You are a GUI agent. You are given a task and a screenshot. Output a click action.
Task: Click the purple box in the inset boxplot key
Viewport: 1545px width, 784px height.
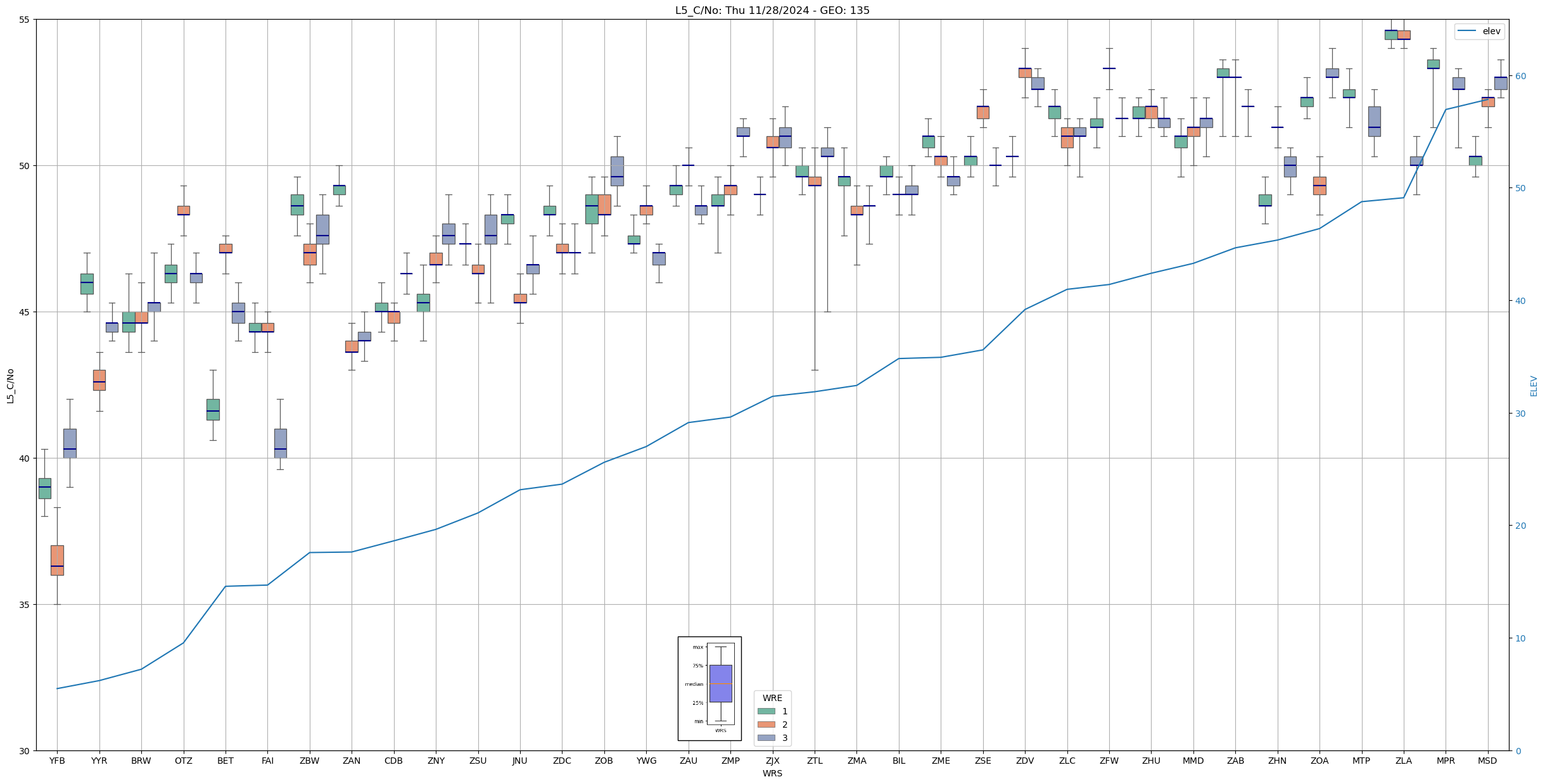720,683
